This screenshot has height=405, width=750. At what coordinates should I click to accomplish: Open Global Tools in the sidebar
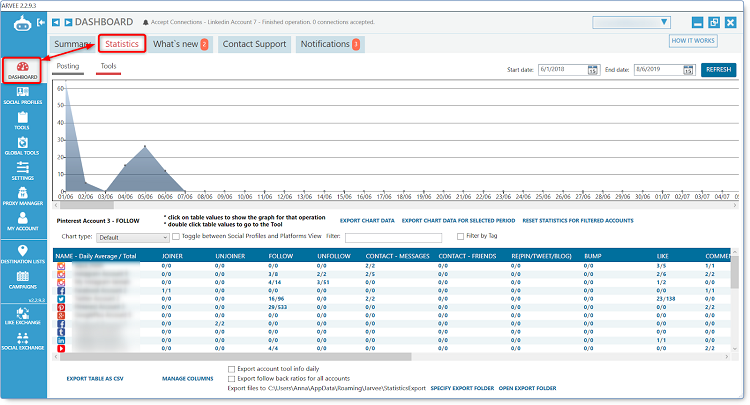(x=22, y=146)
